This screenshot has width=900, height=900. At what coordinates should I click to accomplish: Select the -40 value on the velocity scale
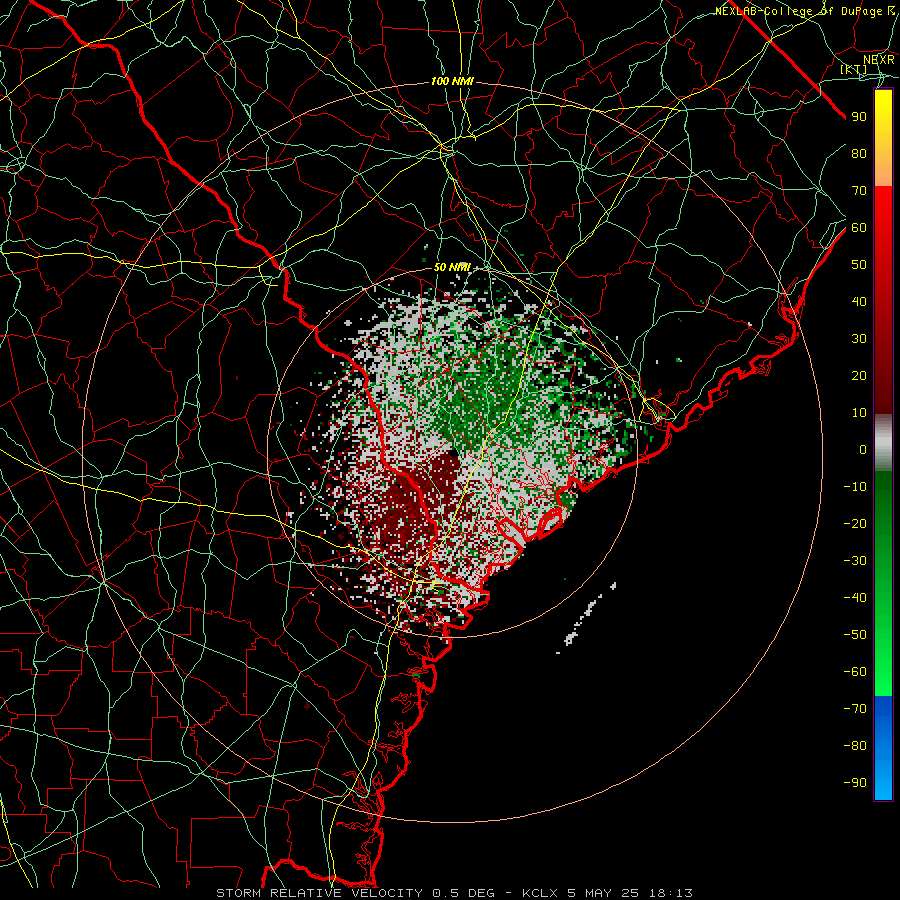click(855, 598)
